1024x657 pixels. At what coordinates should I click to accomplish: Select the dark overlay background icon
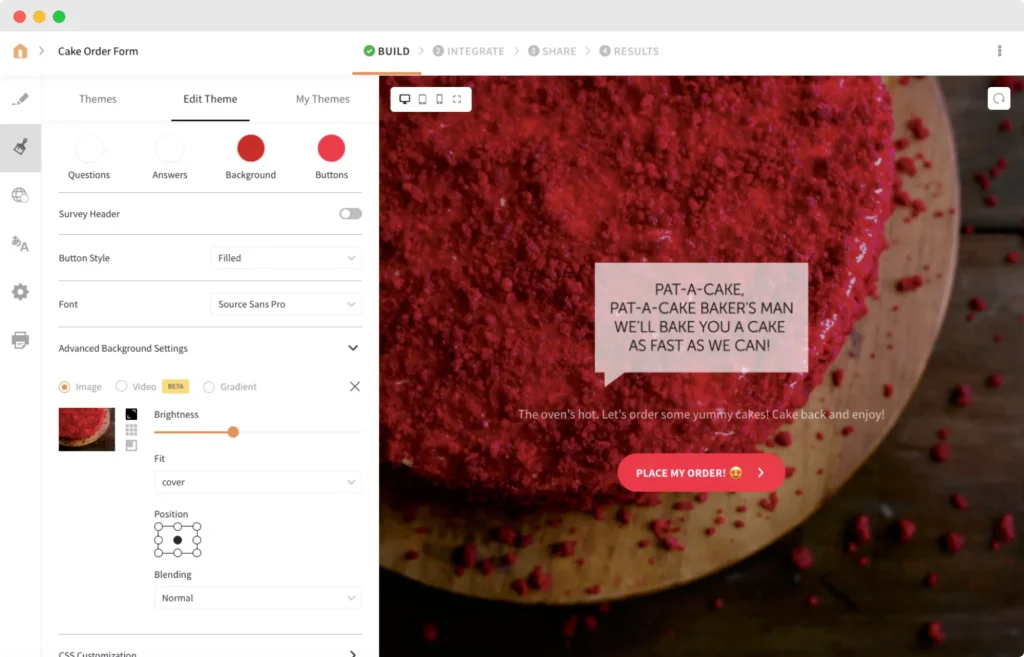(x=131, y=414)
